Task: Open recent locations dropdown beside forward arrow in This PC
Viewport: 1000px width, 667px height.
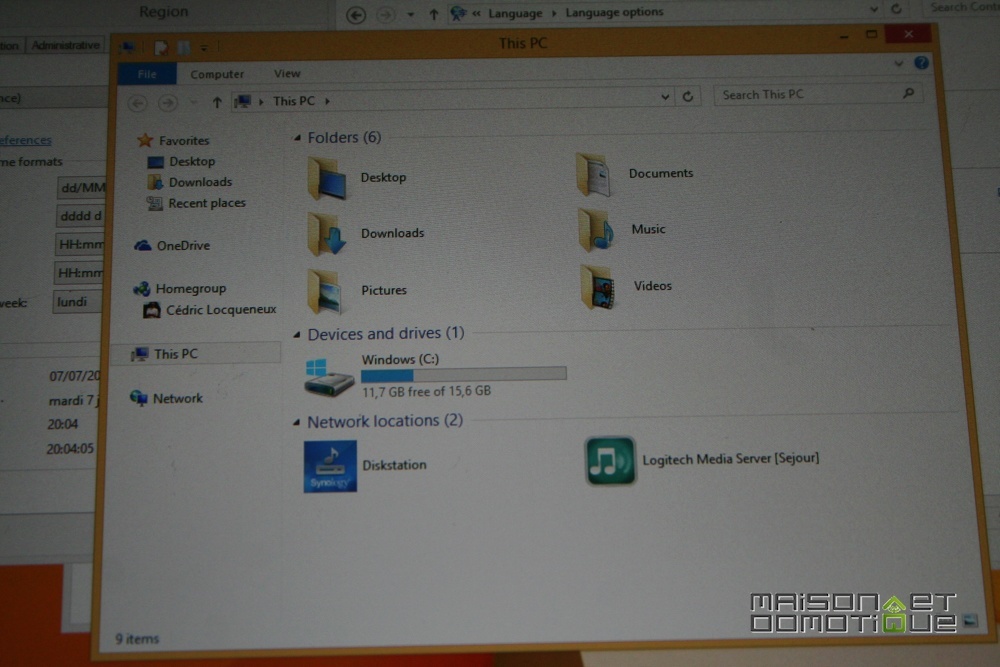Action: coord(193,103)
